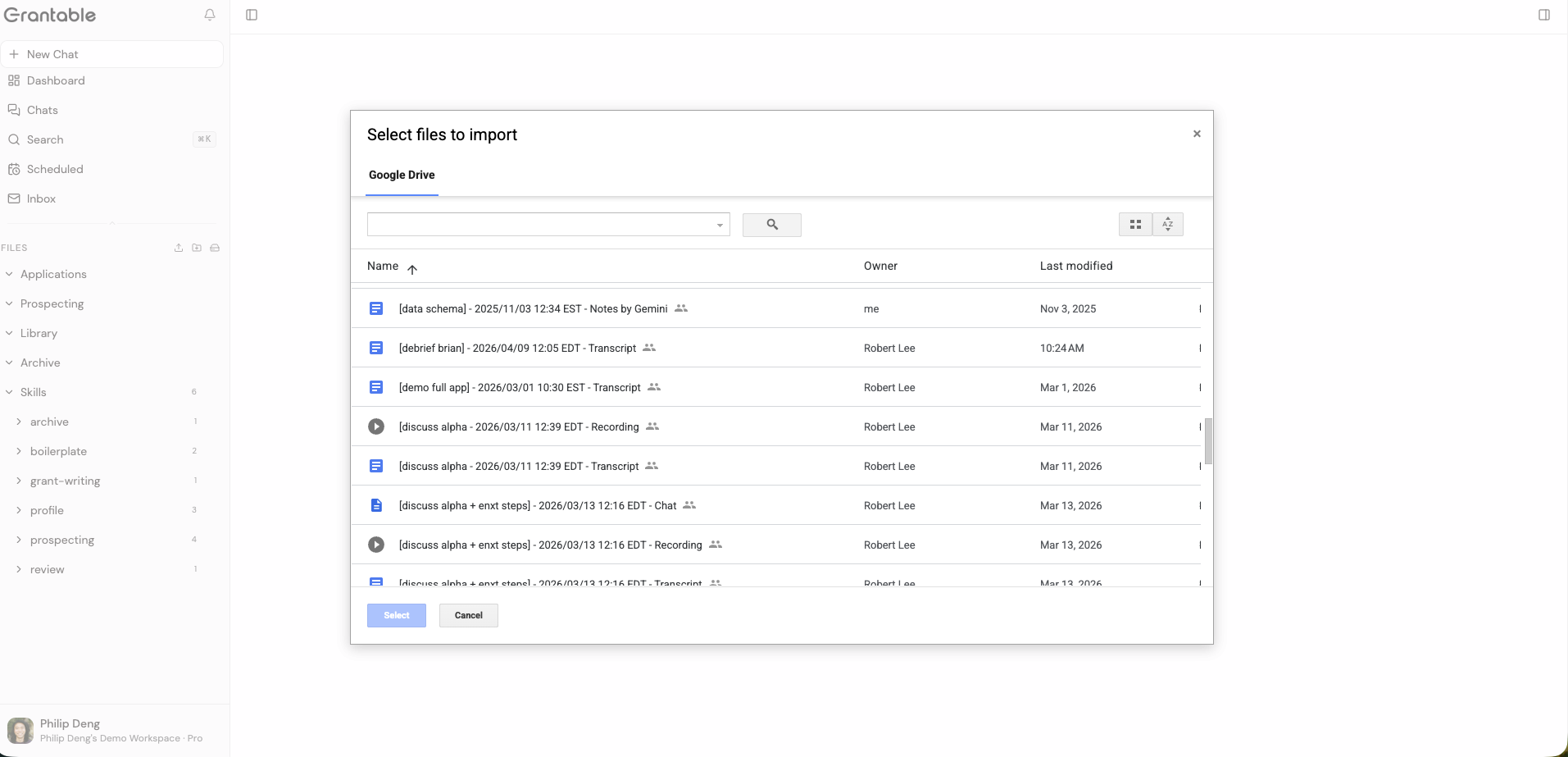1568x757 pixels.
Task: Click the Name column sort arrow
Action: pyautogui.click(x=412, y=269)
